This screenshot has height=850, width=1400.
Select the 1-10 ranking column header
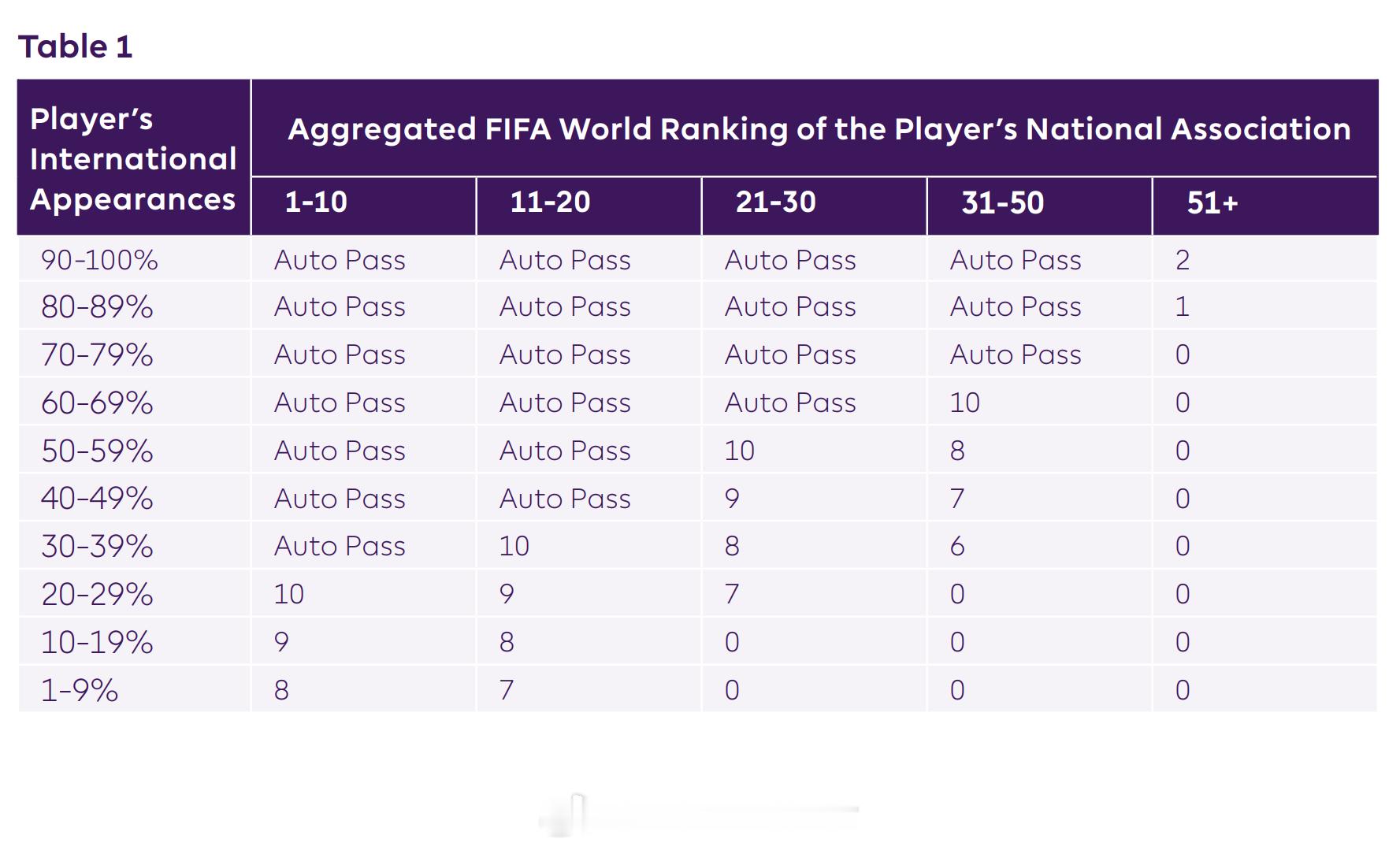pyautogui.click(x=316, y=202)
